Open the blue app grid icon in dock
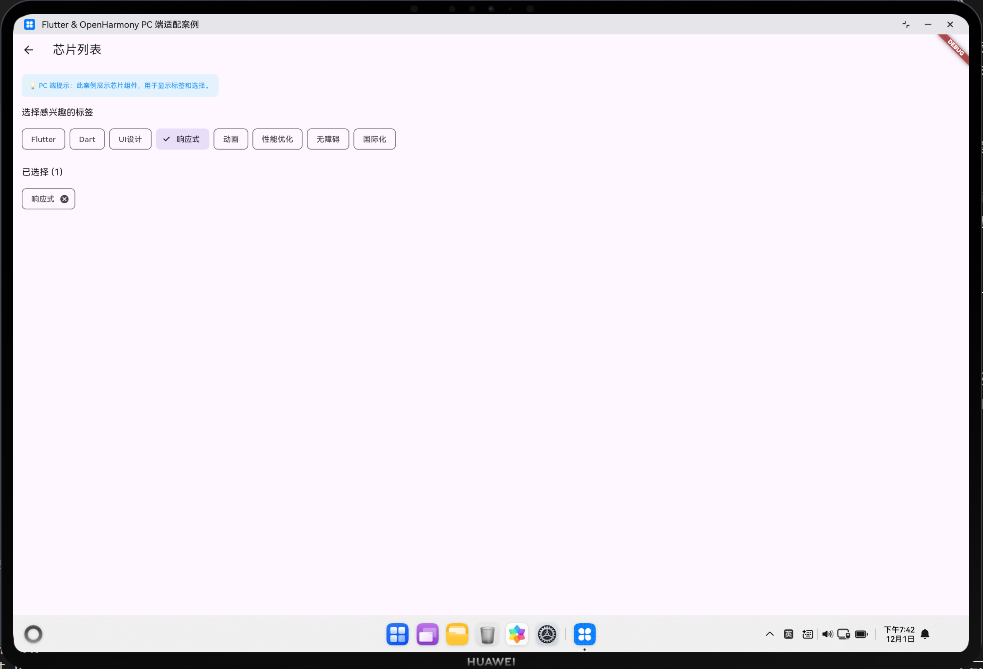Viewport: 983px width, 669px height. [397, 635]
